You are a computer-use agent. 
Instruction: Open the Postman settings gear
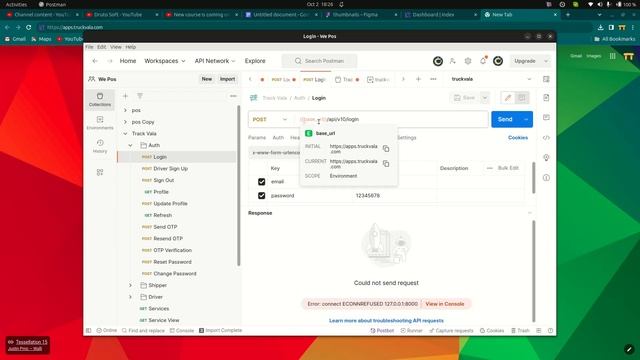coord(468,61)
